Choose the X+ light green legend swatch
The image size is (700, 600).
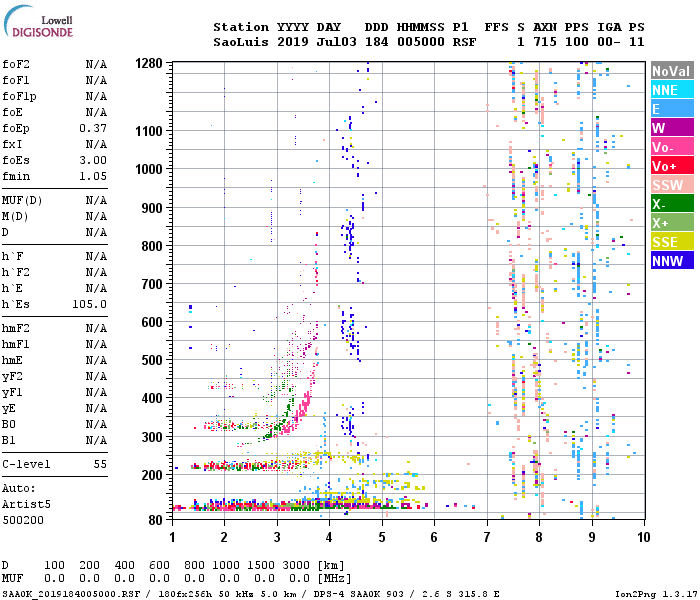coord(672,223)
